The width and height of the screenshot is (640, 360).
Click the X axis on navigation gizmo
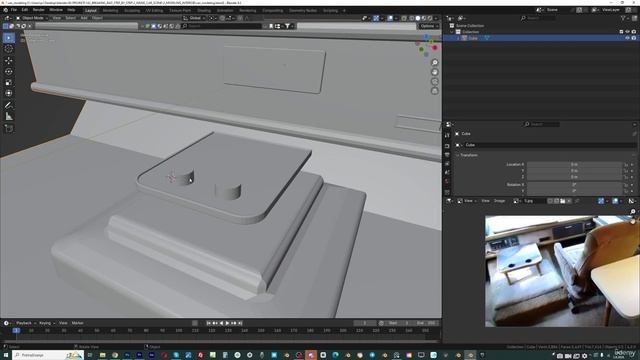[435, 48]
